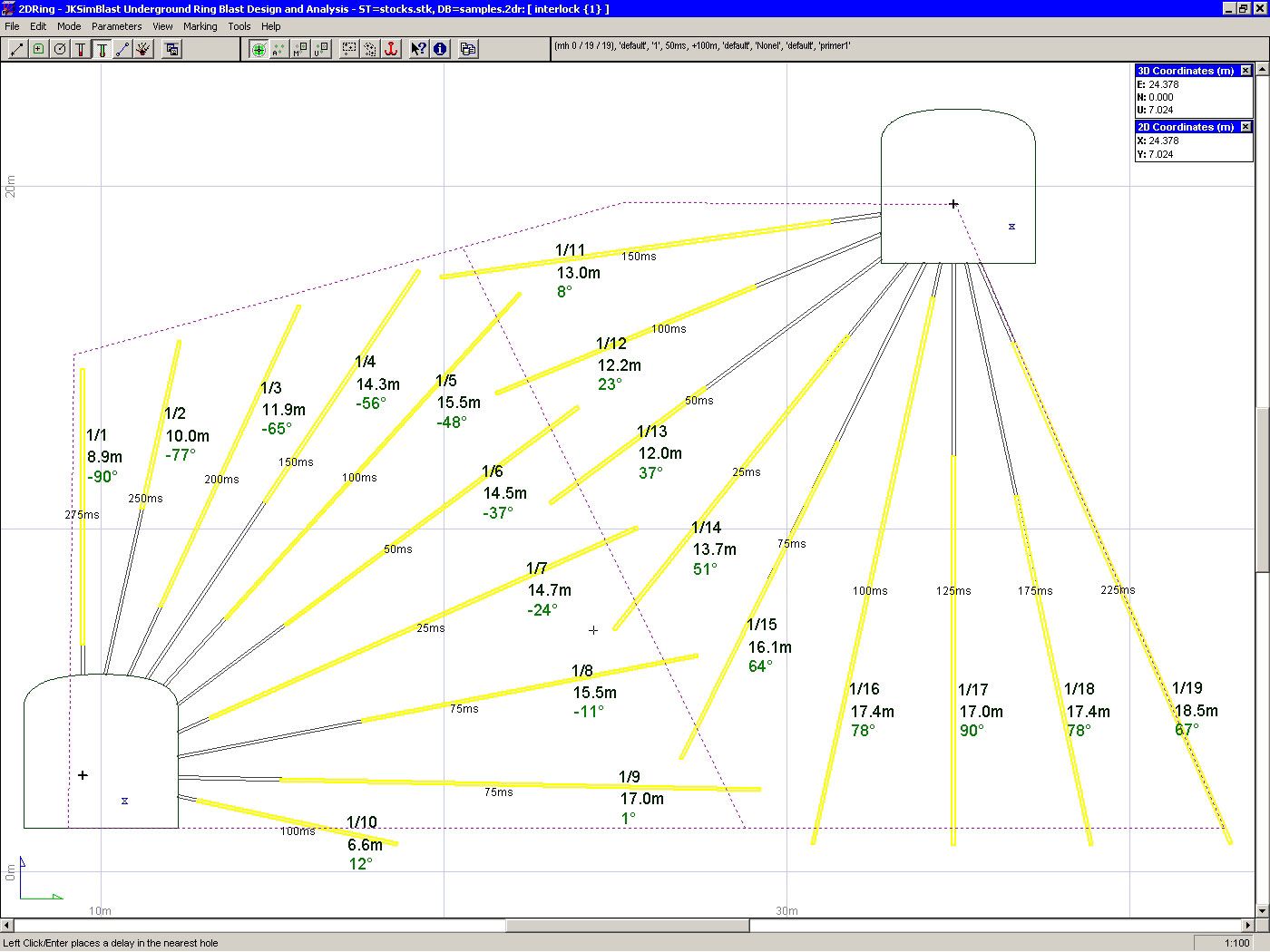Viewport: 1270px width, 952px height.
Task: Click the '6.6m' length value
Action: (365, 845)
